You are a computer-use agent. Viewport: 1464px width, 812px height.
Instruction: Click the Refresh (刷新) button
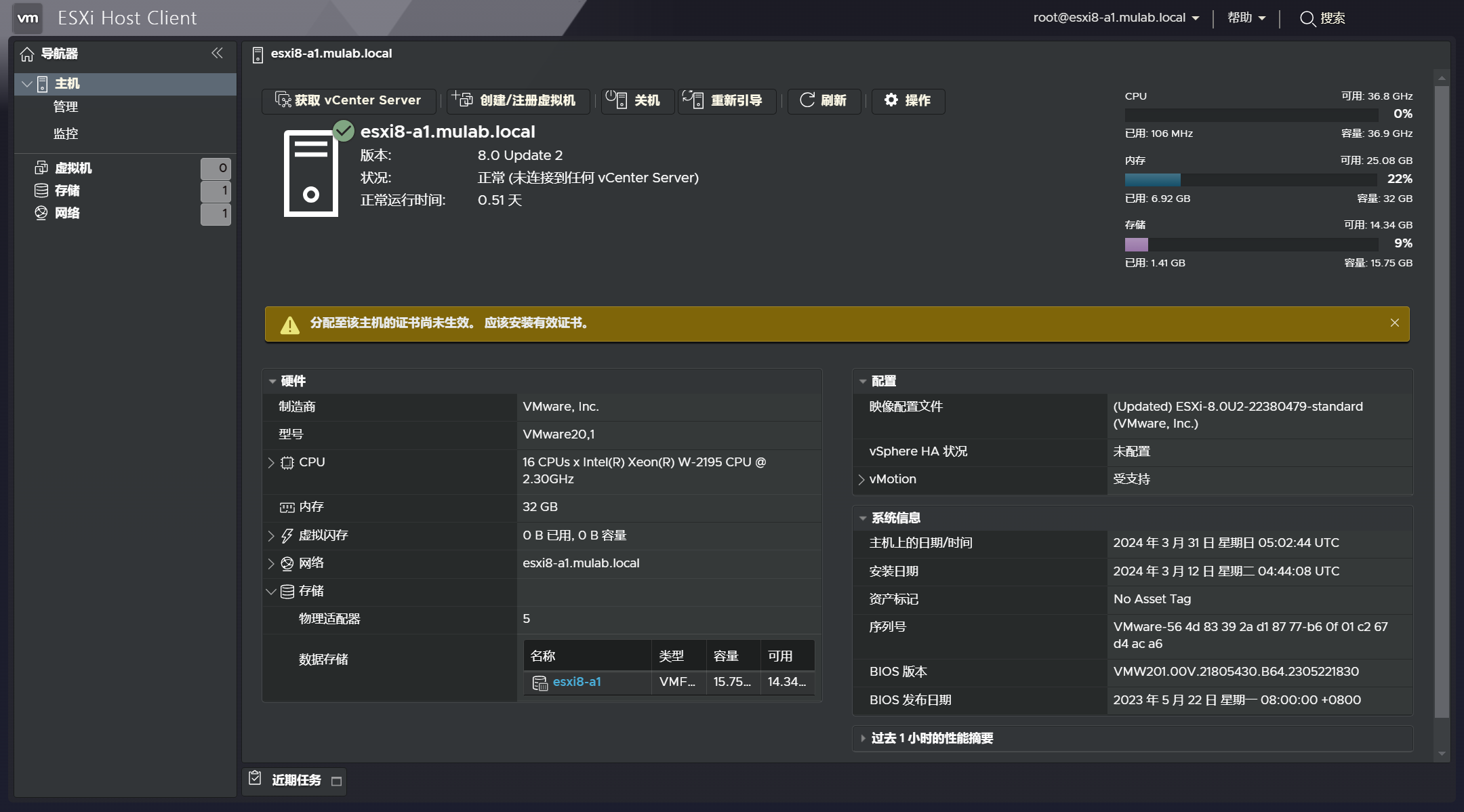824,101
